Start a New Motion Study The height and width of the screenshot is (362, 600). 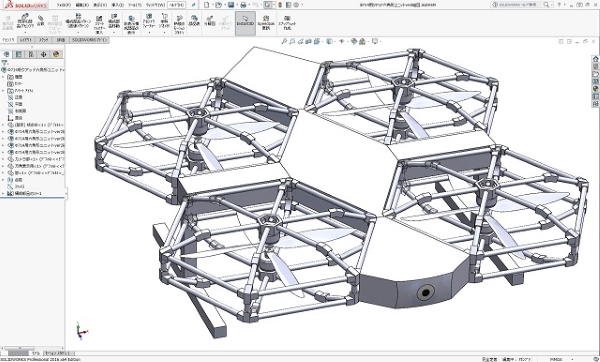coord(179,24)
